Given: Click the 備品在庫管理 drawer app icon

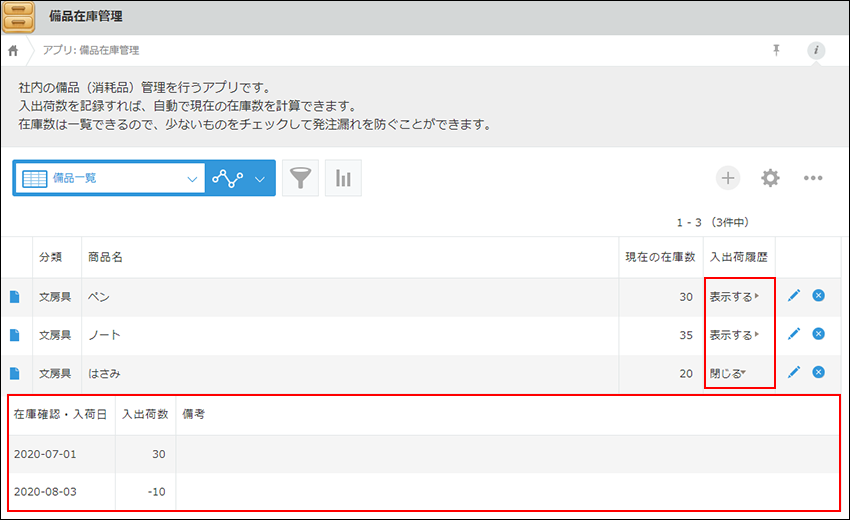Looking at the screenshot, I should (x=18, y=16).
